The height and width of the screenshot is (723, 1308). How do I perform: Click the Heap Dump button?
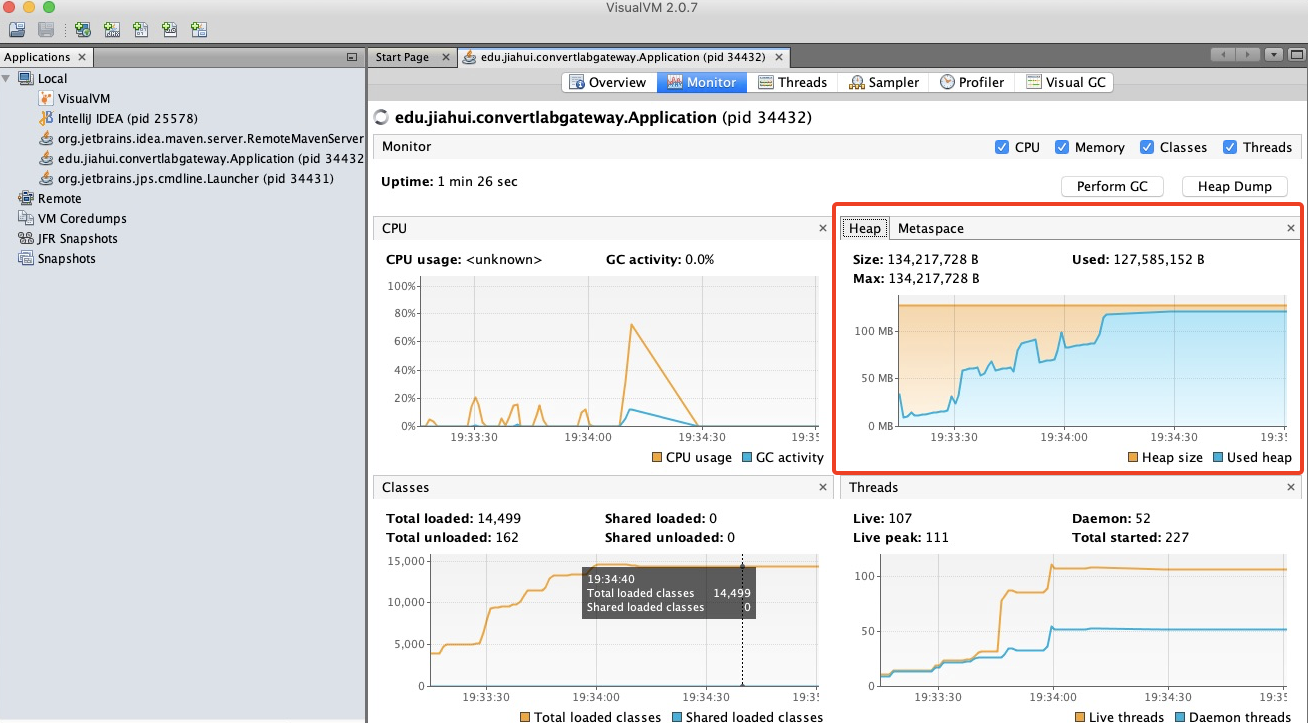[x=1234, y=186]
